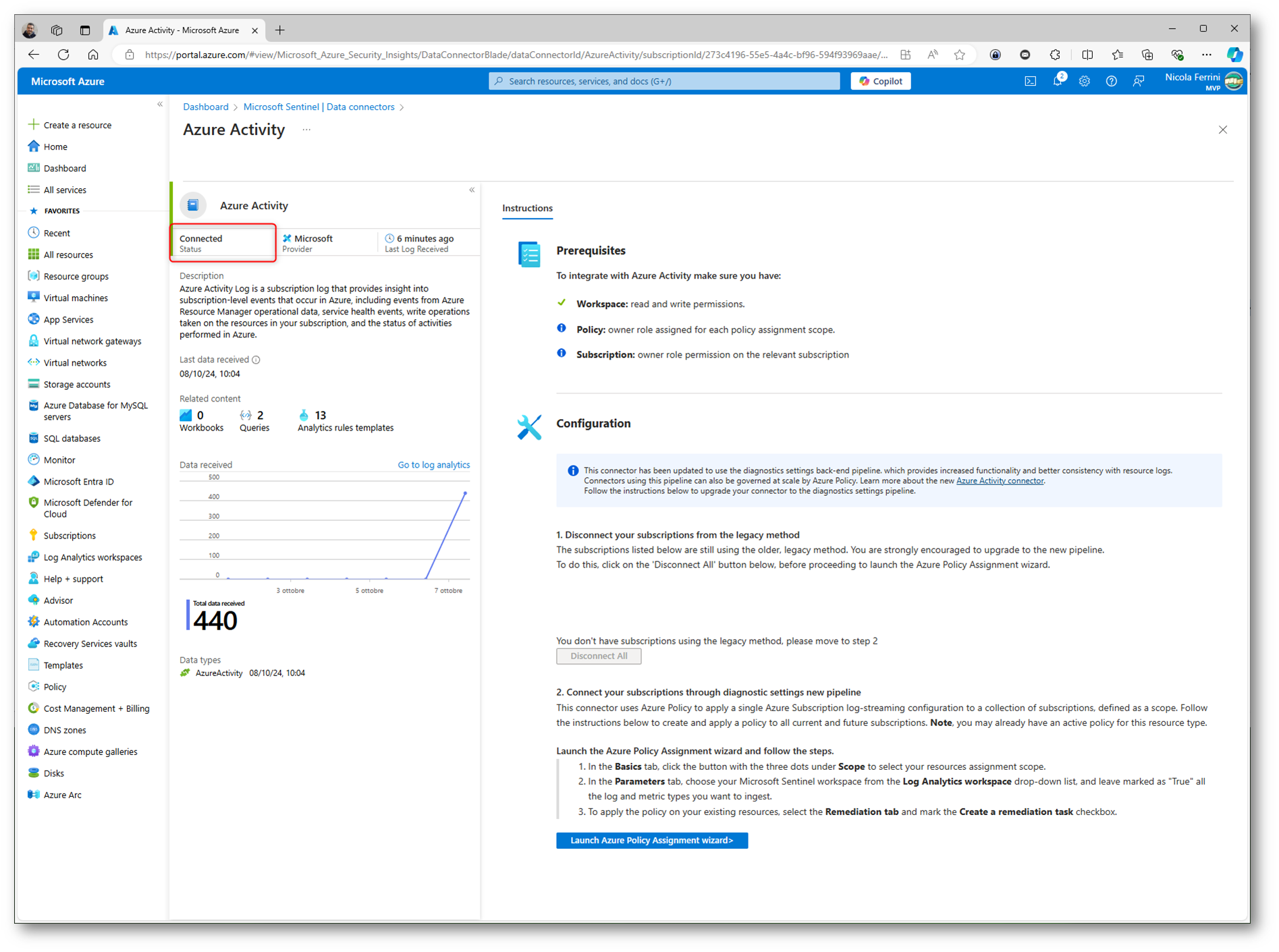The width and height of the screenshot is (1279, 952).
Task: Open Dashboard from the left menu
Action: tap(57, 168)
